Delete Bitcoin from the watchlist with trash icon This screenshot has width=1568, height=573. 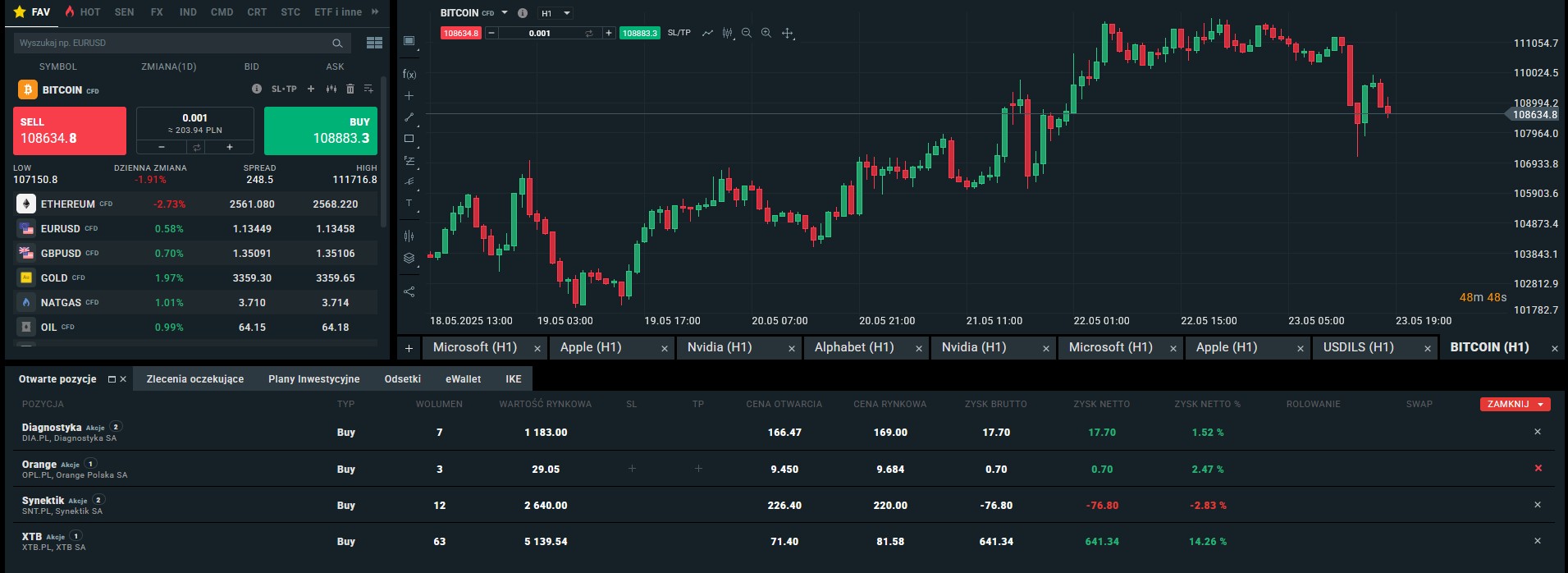click(x=350, y=89)
